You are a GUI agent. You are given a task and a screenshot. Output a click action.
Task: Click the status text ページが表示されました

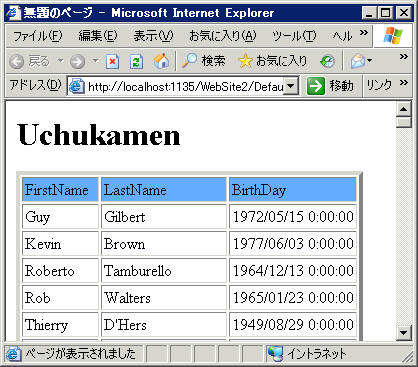tap(81, 354)
